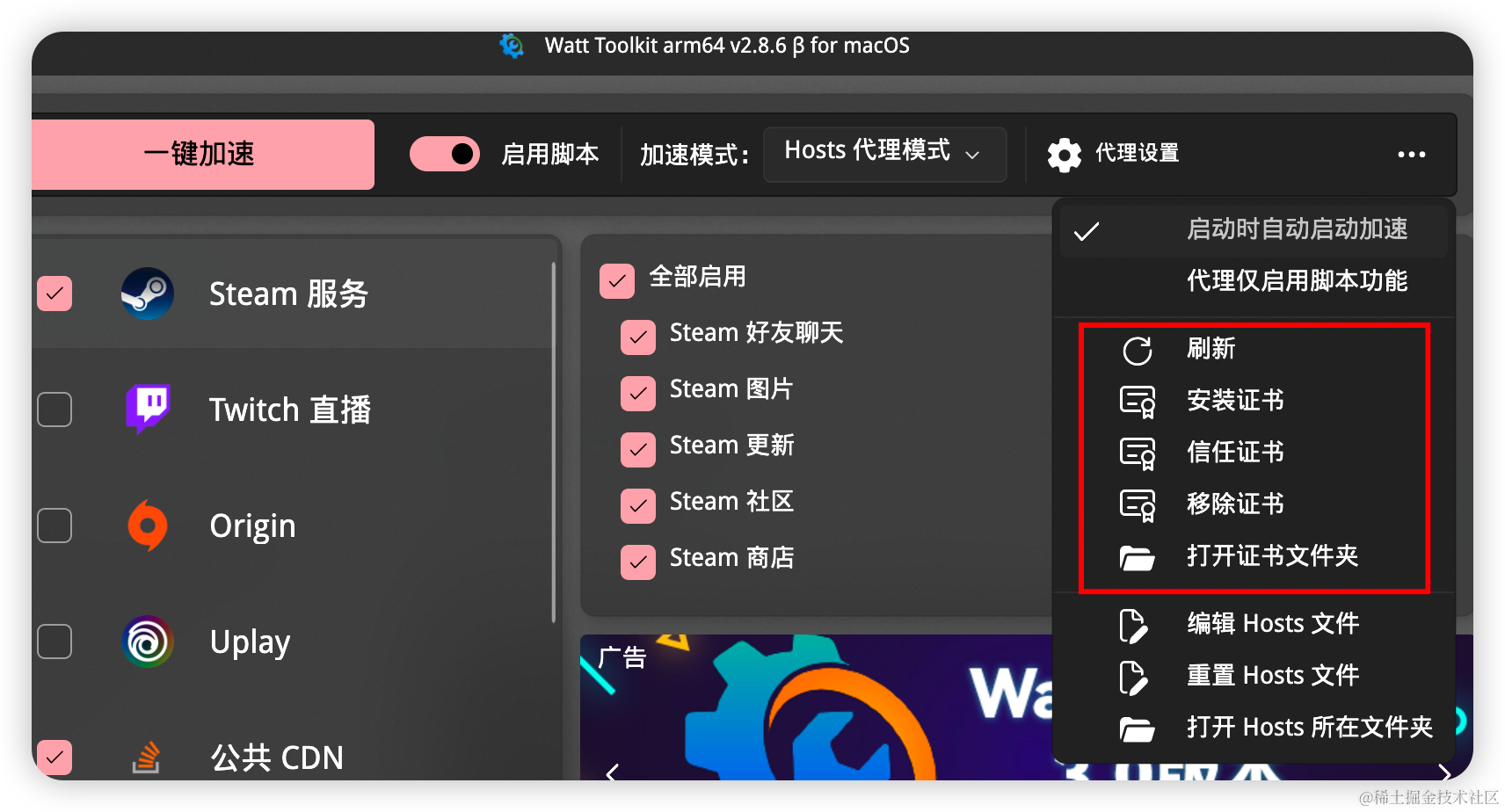Viewport: 1505px width, 812px height.
Task: Uncheck the Steam 更新 checkbox
Action: pos(638,450)
